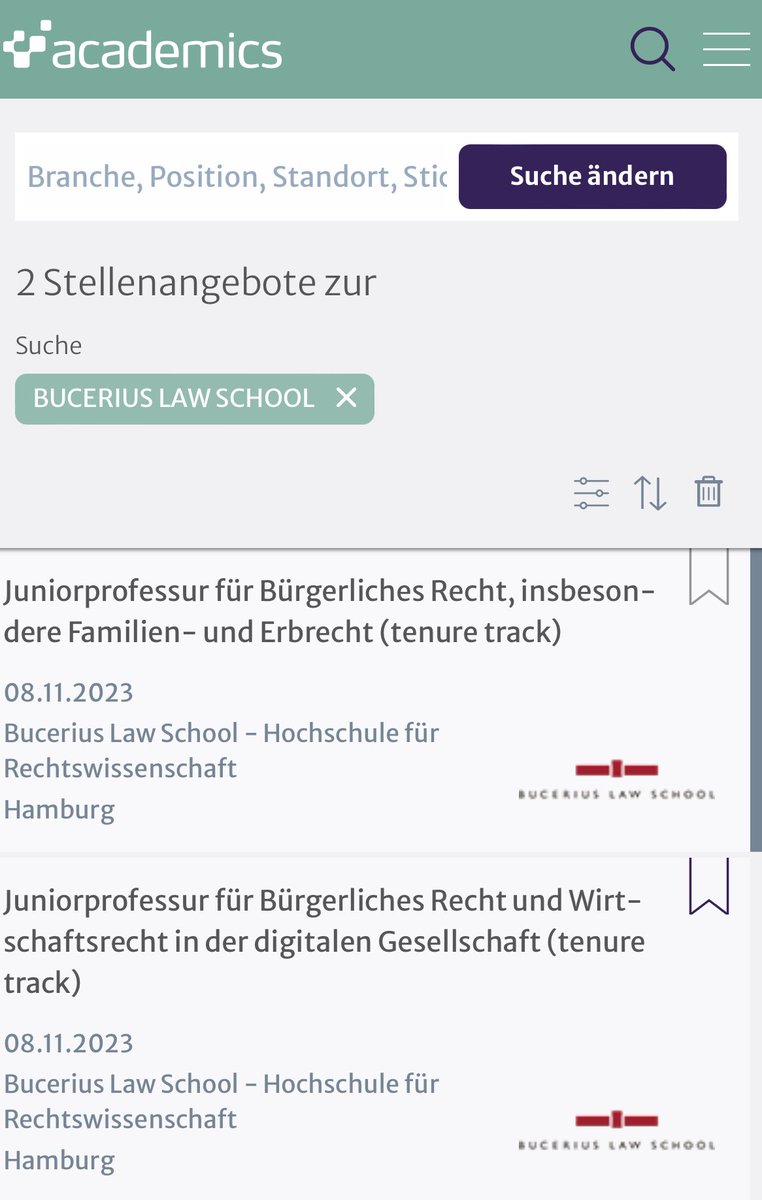Bookmark the Wirtschaftsrecht digitale Gesellschaft job
Image resolution: width=762 pixels, height=1200 pixels.
coord(709,886)
